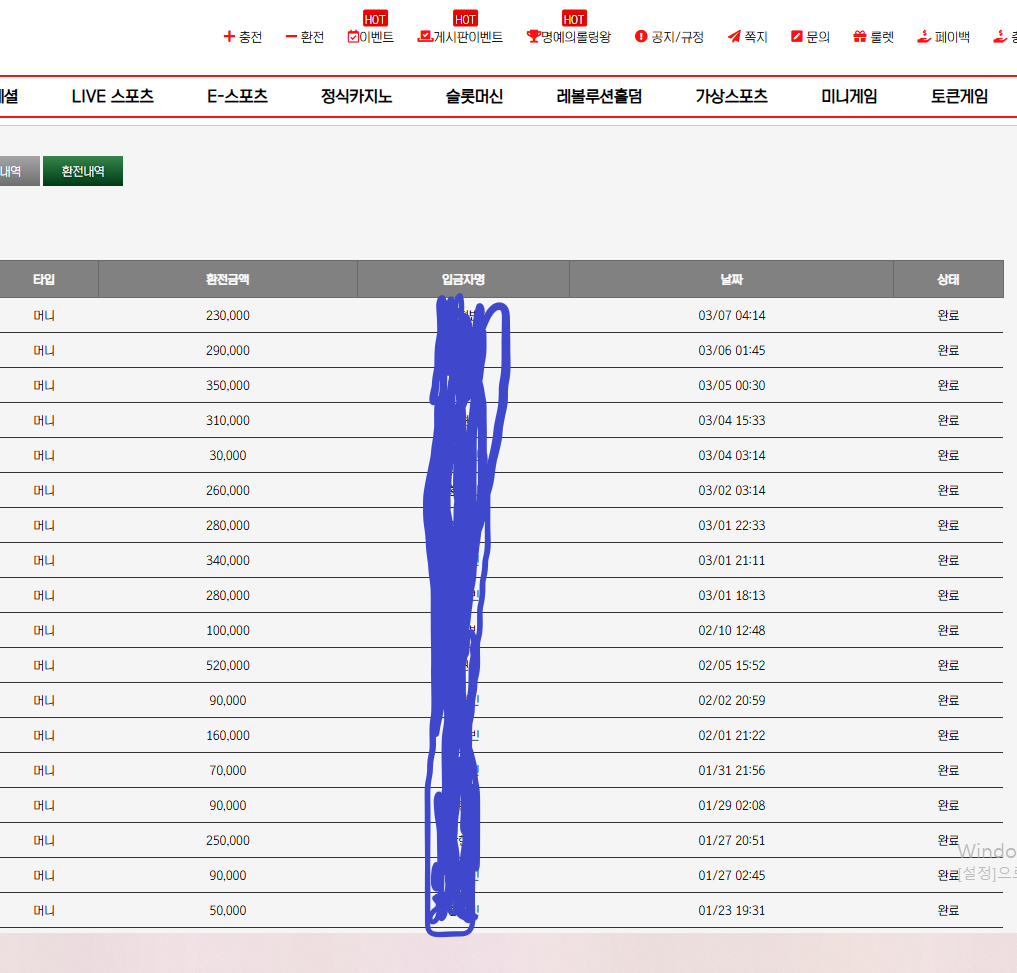The image size is (1017, 973).
Task: Open the 이벤트 calendar icon
Action: coord(353,37)
